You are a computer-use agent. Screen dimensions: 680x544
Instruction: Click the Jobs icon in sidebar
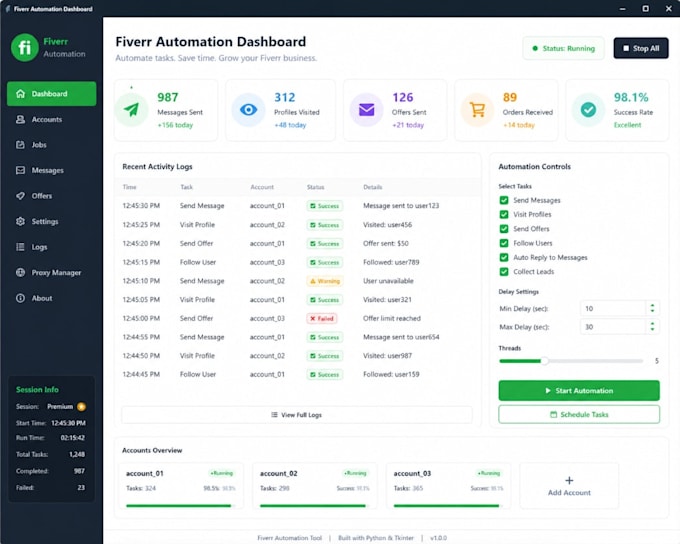pos(20,144)
